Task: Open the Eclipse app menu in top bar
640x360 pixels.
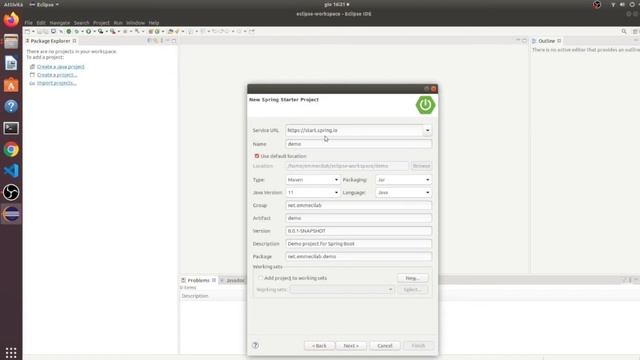Action: [44, 4]
